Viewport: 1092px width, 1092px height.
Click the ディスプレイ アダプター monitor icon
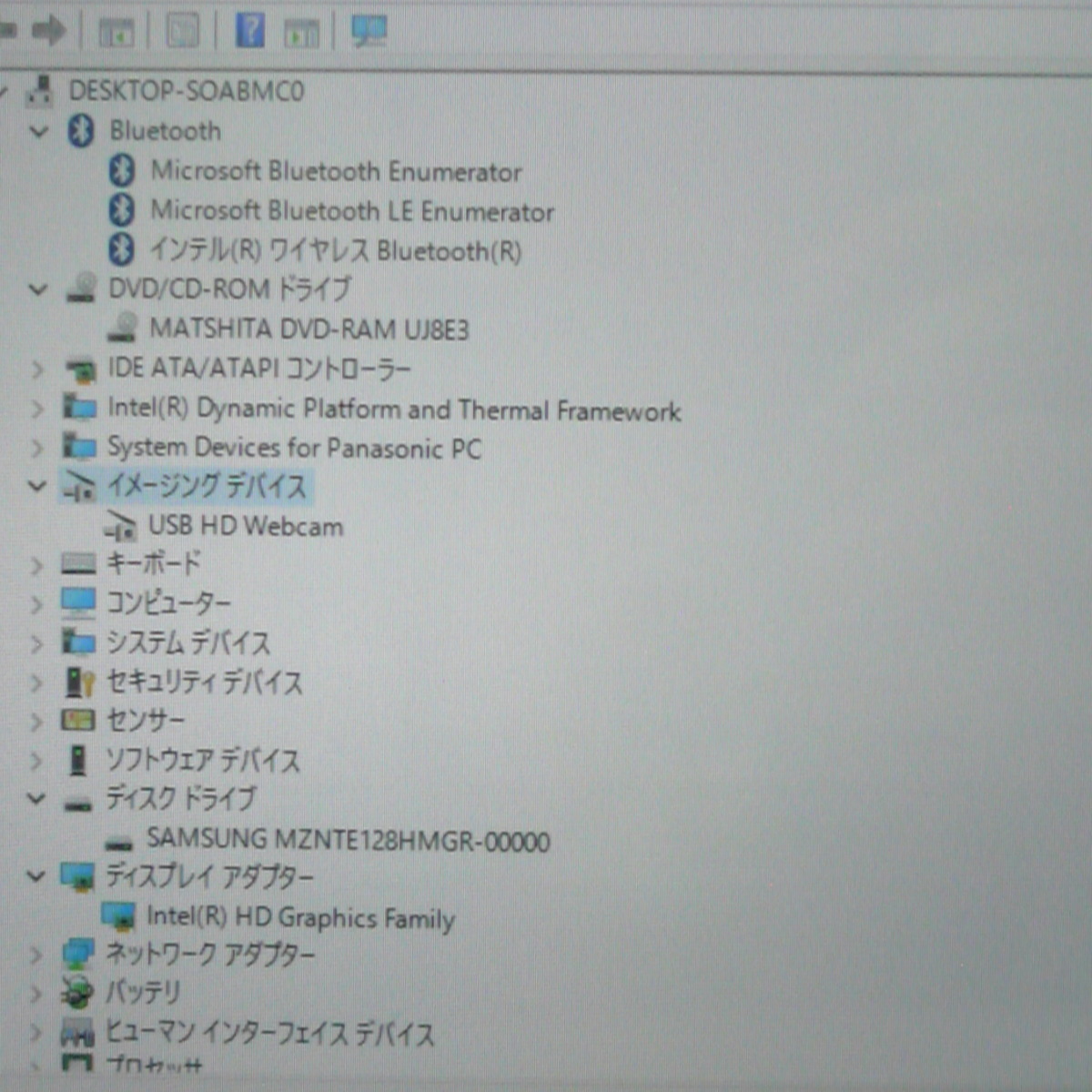click(77, 877)
